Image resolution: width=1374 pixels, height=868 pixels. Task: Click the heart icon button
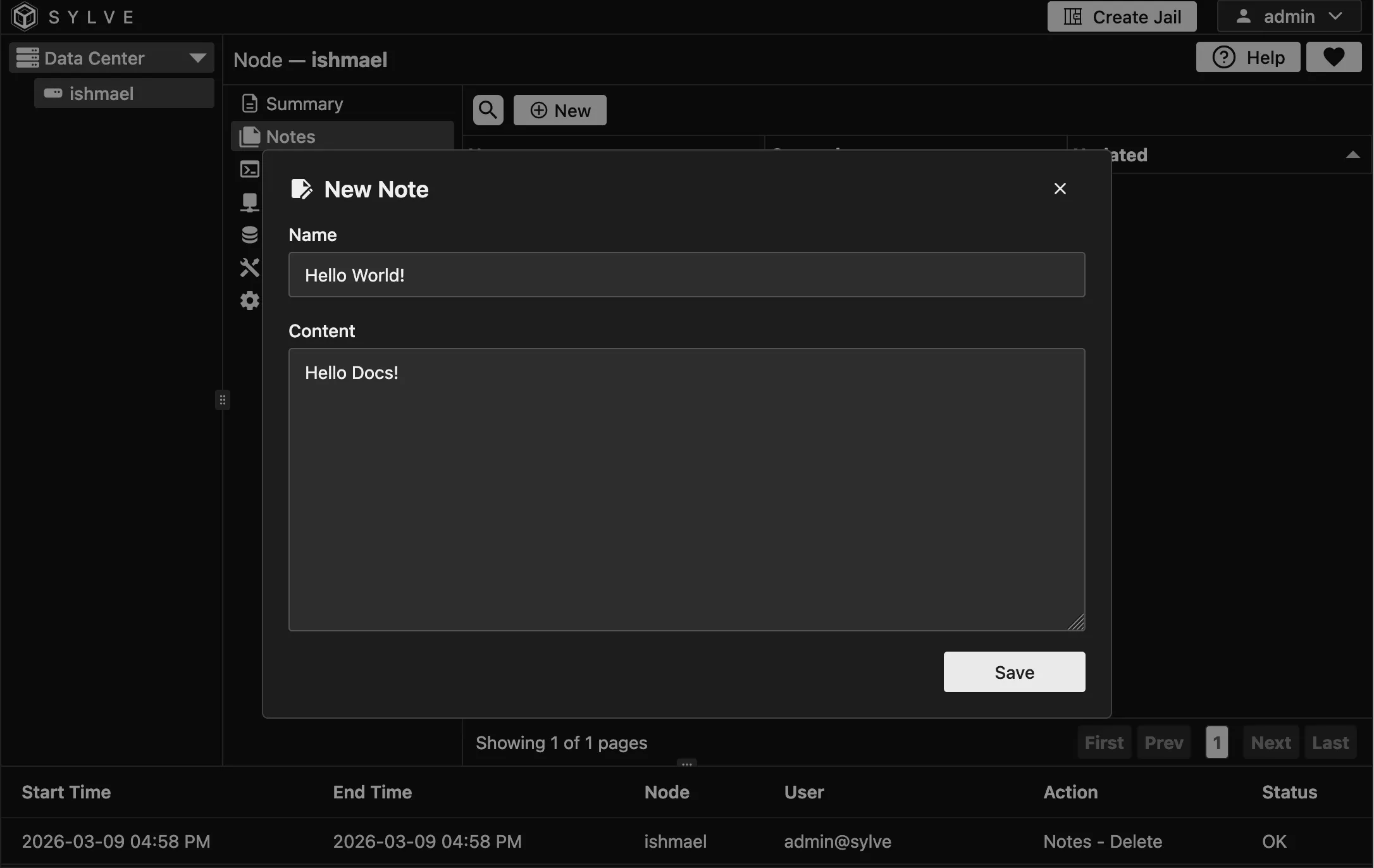point(1334,58)
